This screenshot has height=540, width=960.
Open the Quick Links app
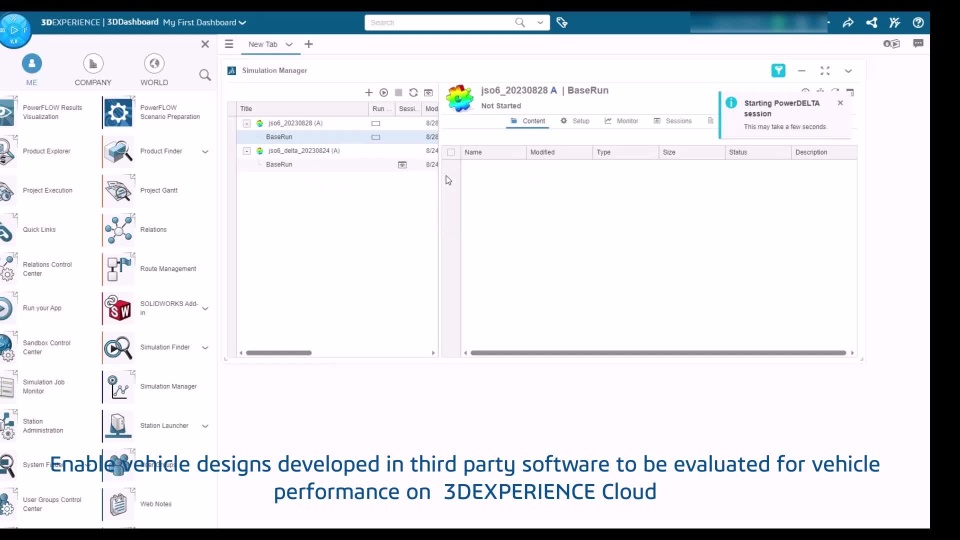click(x=9, y=230)
